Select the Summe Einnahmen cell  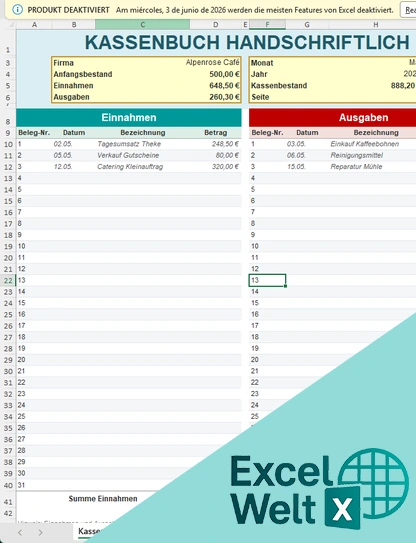[103, 499]
